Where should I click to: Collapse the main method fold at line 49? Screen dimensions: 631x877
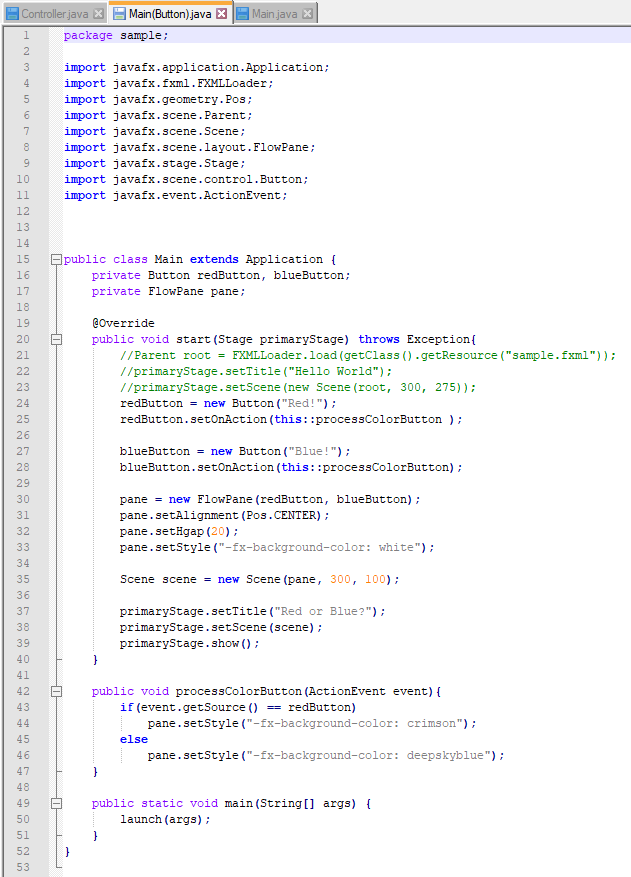click(56, 804)
